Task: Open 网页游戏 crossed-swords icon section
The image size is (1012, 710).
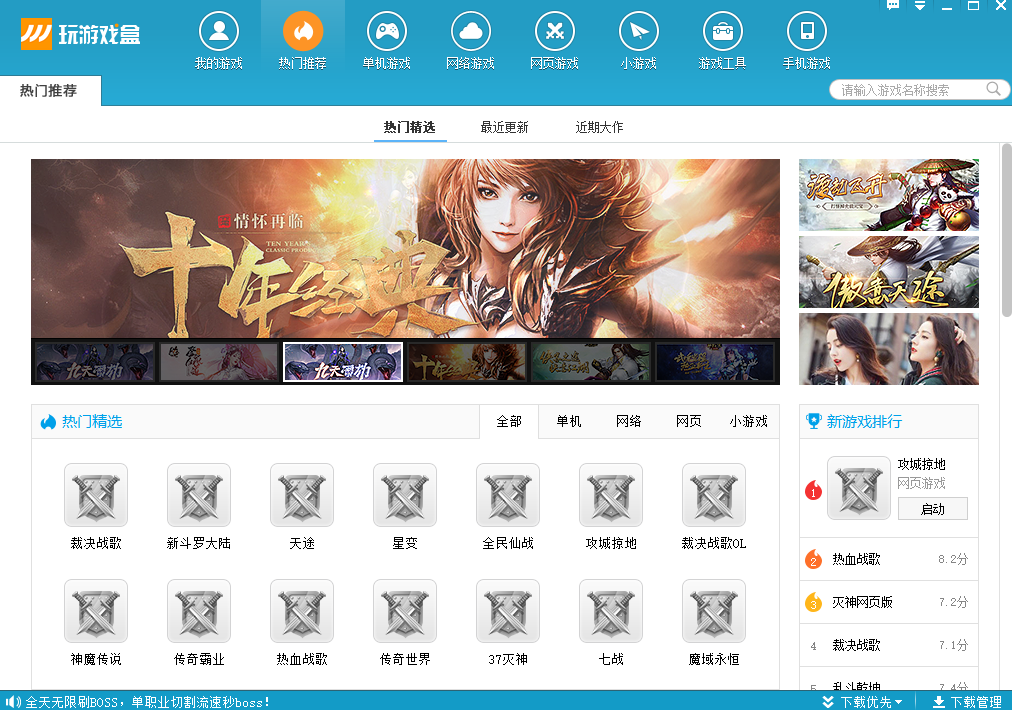Action: (554, 40)
